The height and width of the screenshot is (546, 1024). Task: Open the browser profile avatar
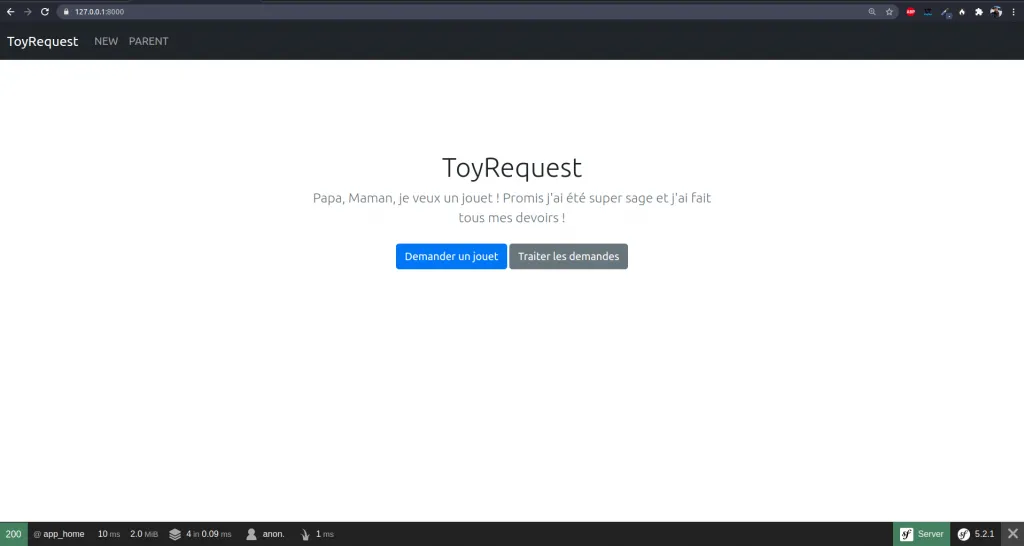[x=996, y=12]
